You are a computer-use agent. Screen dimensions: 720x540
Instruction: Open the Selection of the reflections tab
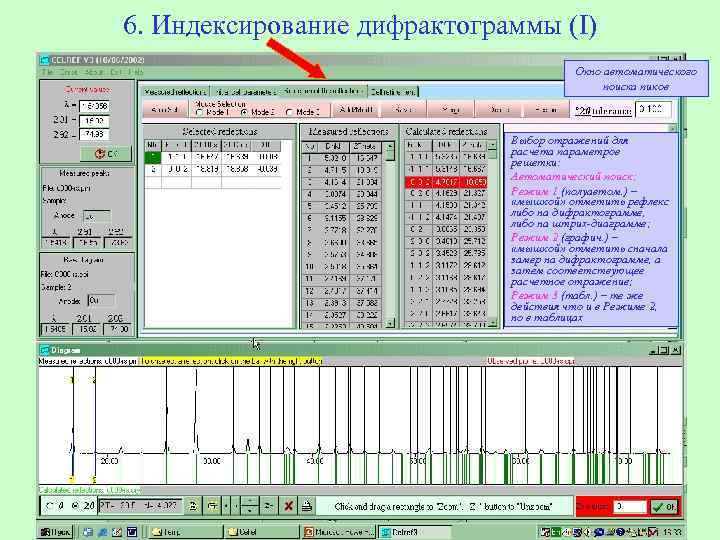(x=324, y=91)
